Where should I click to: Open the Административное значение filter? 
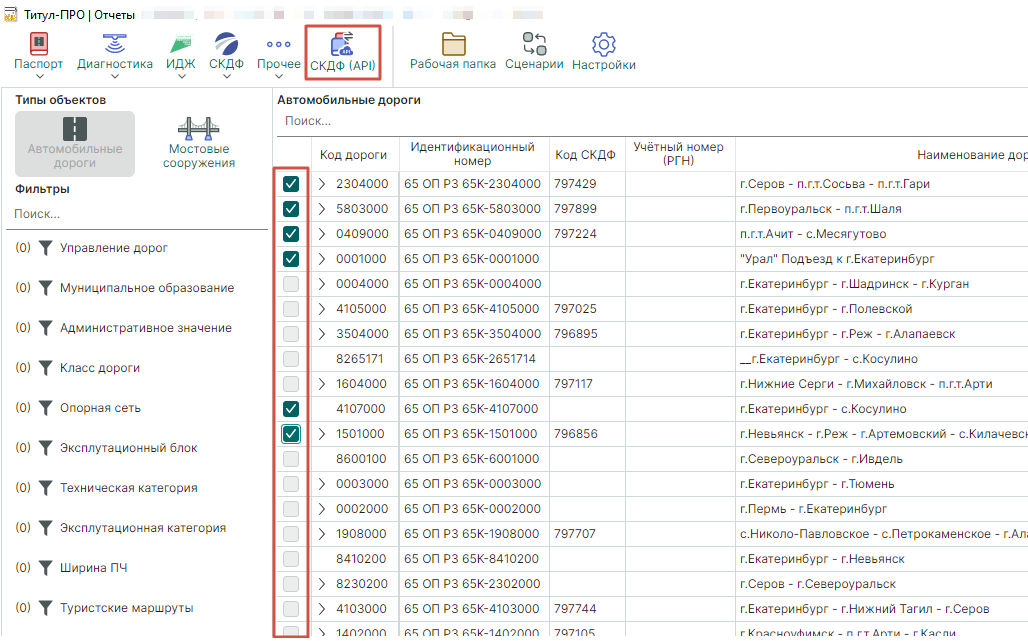click(x=146, y=328)
